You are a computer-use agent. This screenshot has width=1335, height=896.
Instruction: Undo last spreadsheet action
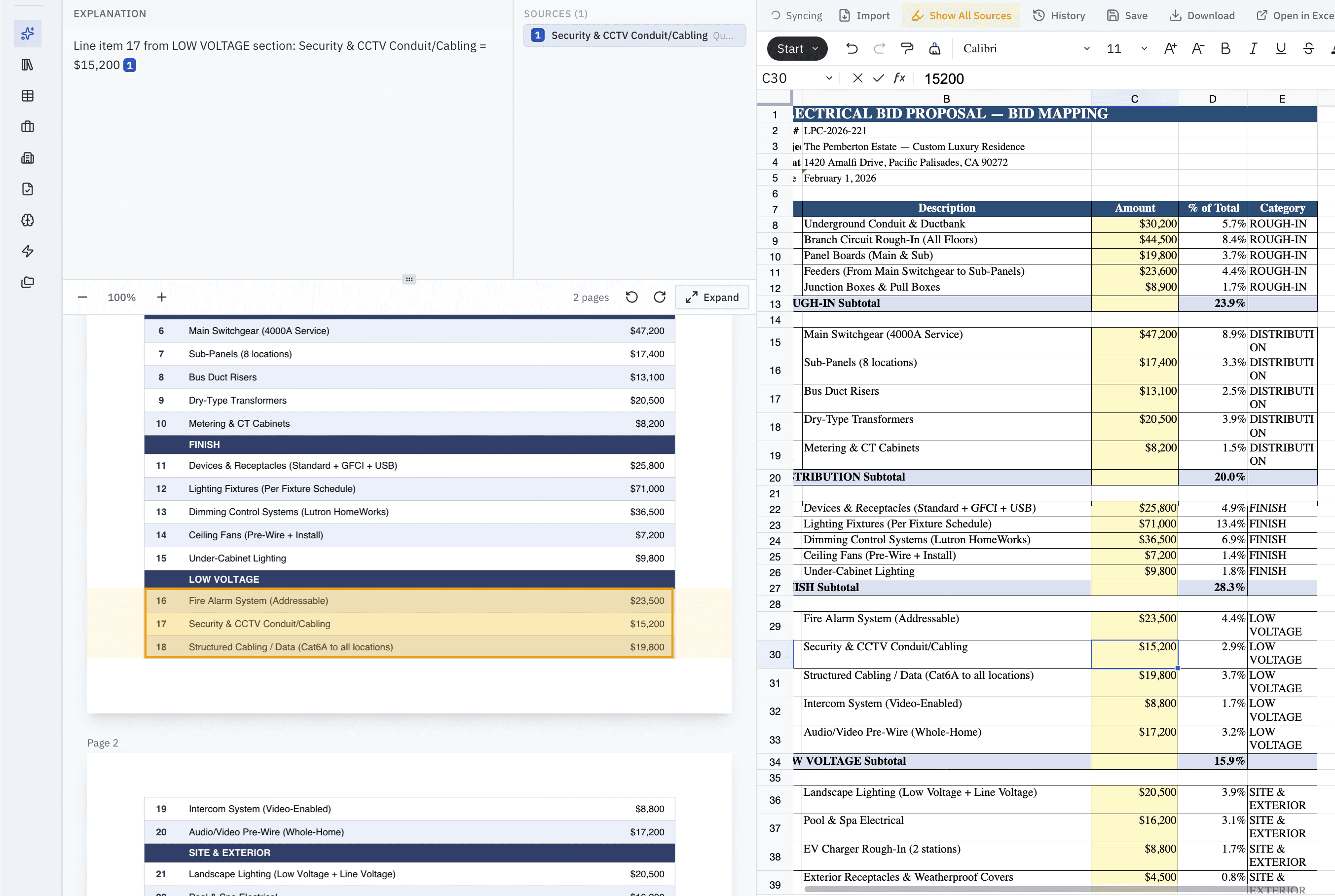(852, 48)
